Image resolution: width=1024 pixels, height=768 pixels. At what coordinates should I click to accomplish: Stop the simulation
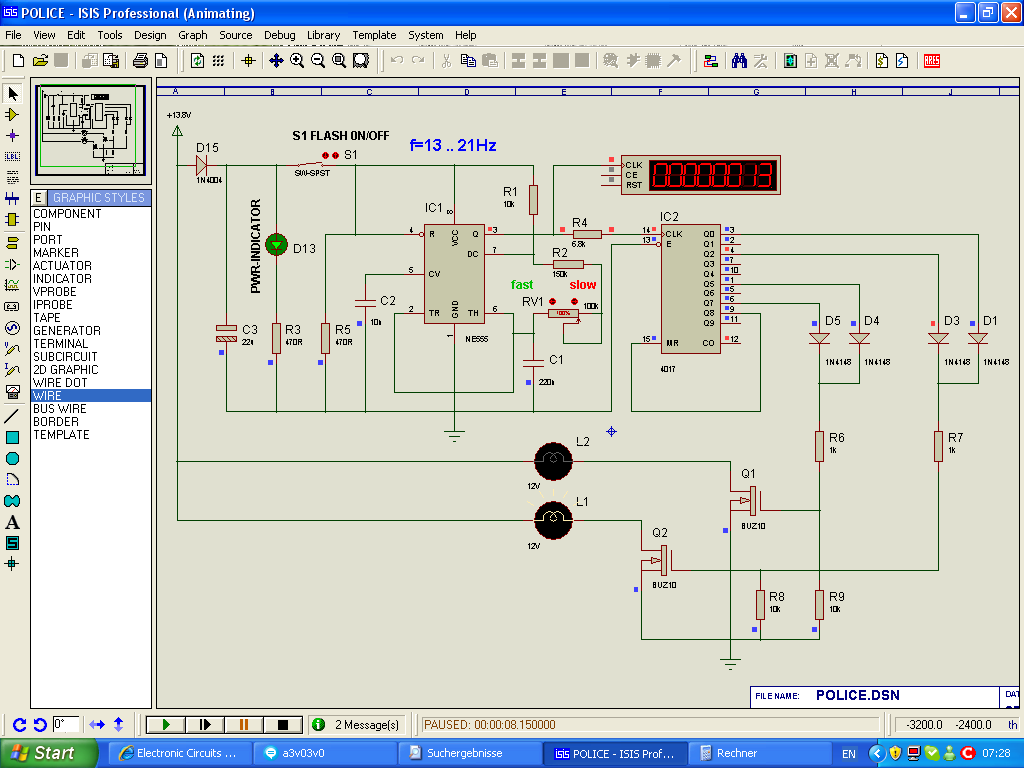(283, 724)
